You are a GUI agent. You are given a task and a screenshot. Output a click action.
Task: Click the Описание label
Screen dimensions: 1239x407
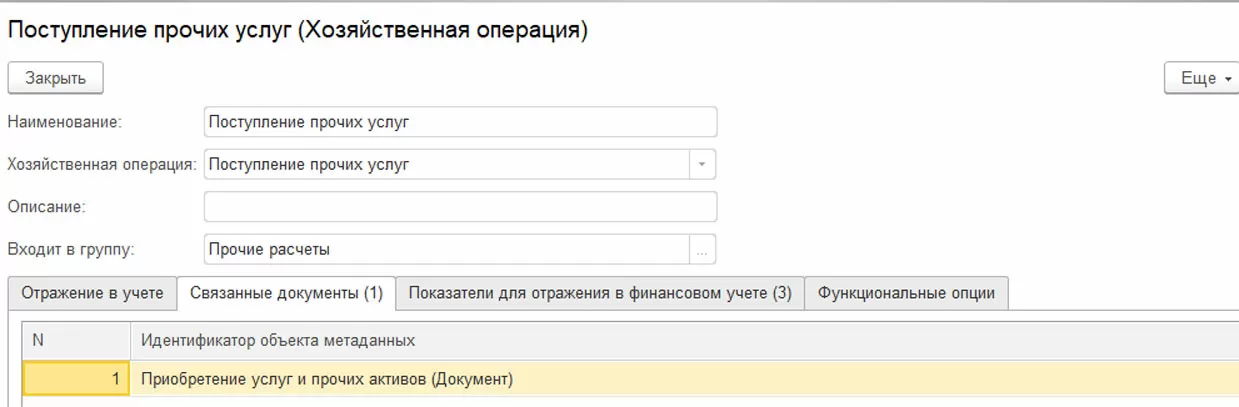click(x=47, y=207)
